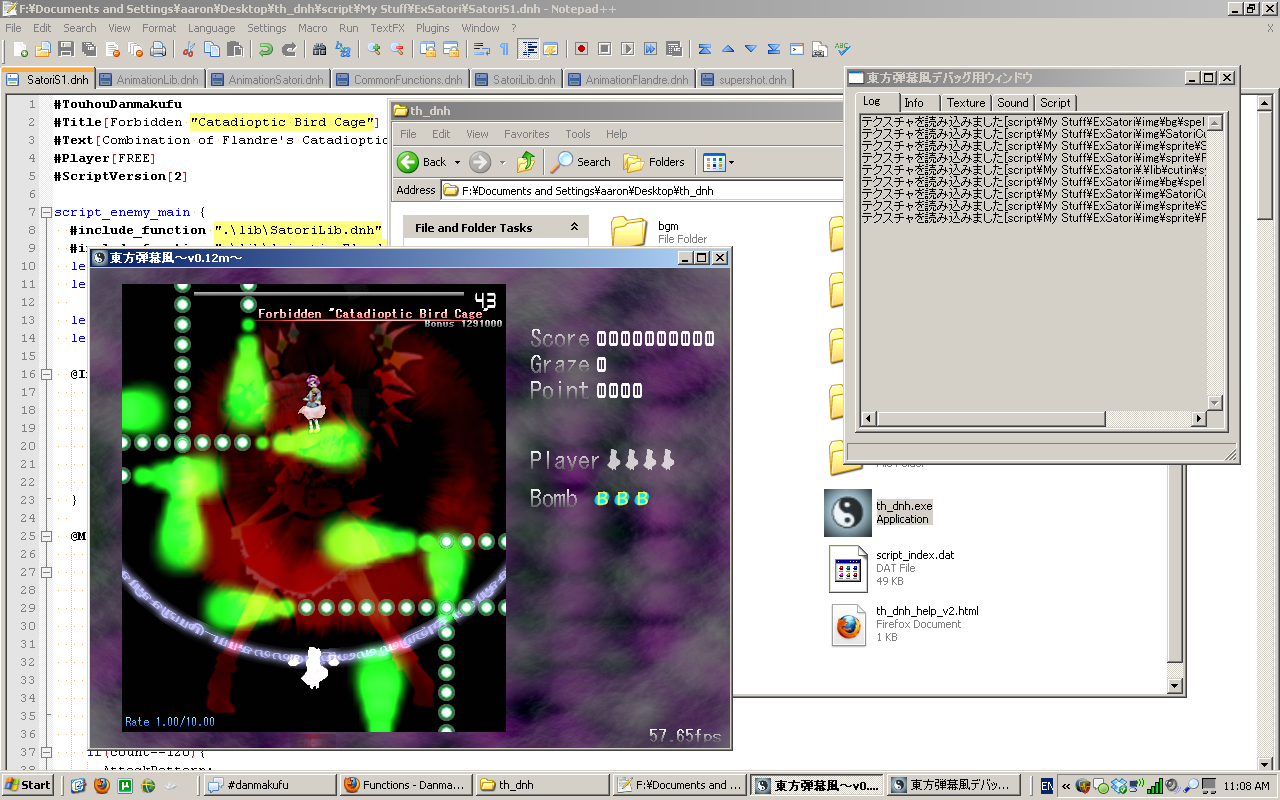Open the Texture tab in debug window
1280x800 pixels.
pyautogui.click(x=966, y=103)
